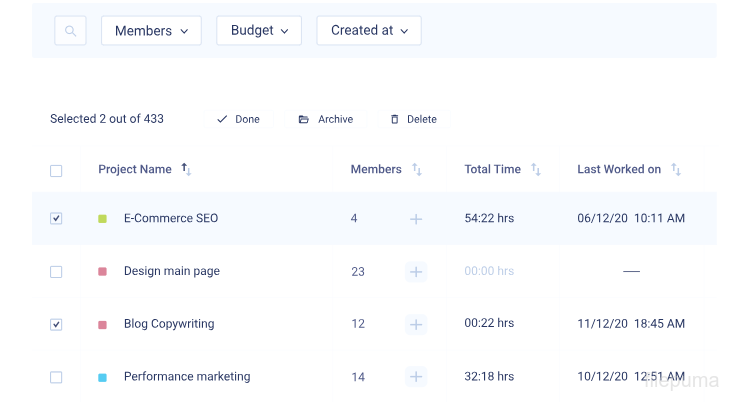731x402 pixels.
Task: Sort by Total Time arrows icon
Action: tap(536, 170)
